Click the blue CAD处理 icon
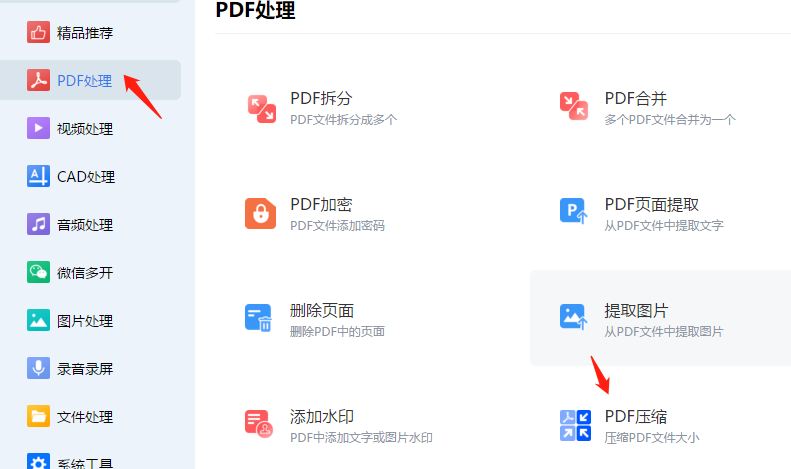 click(x=38, y=176)
